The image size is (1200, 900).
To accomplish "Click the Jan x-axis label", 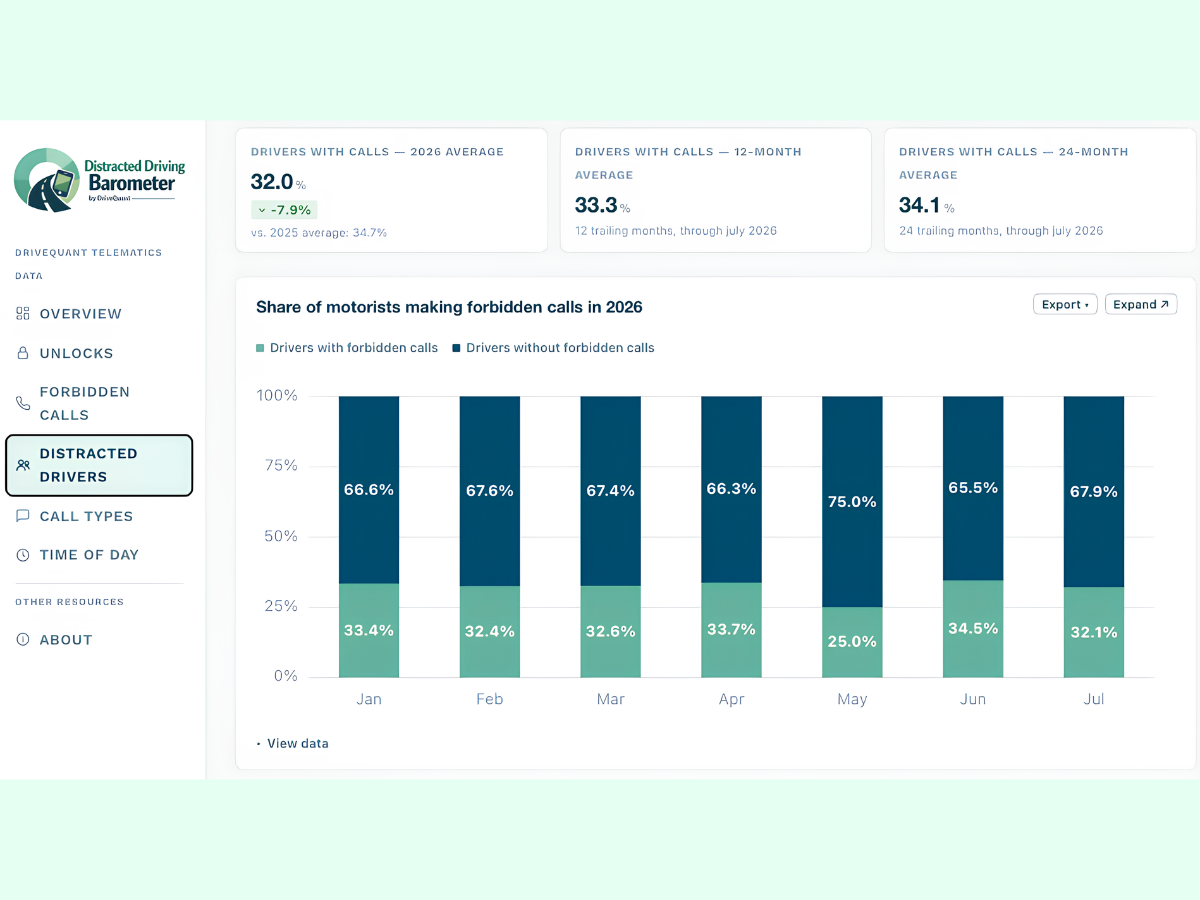I will (369, 699).
